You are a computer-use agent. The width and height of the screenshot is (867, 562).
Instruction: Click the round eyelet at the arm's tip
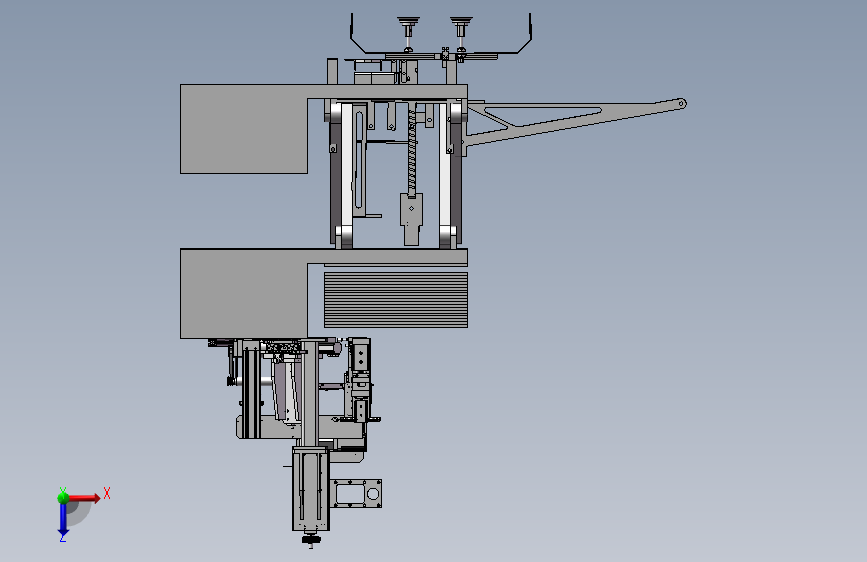682,103
